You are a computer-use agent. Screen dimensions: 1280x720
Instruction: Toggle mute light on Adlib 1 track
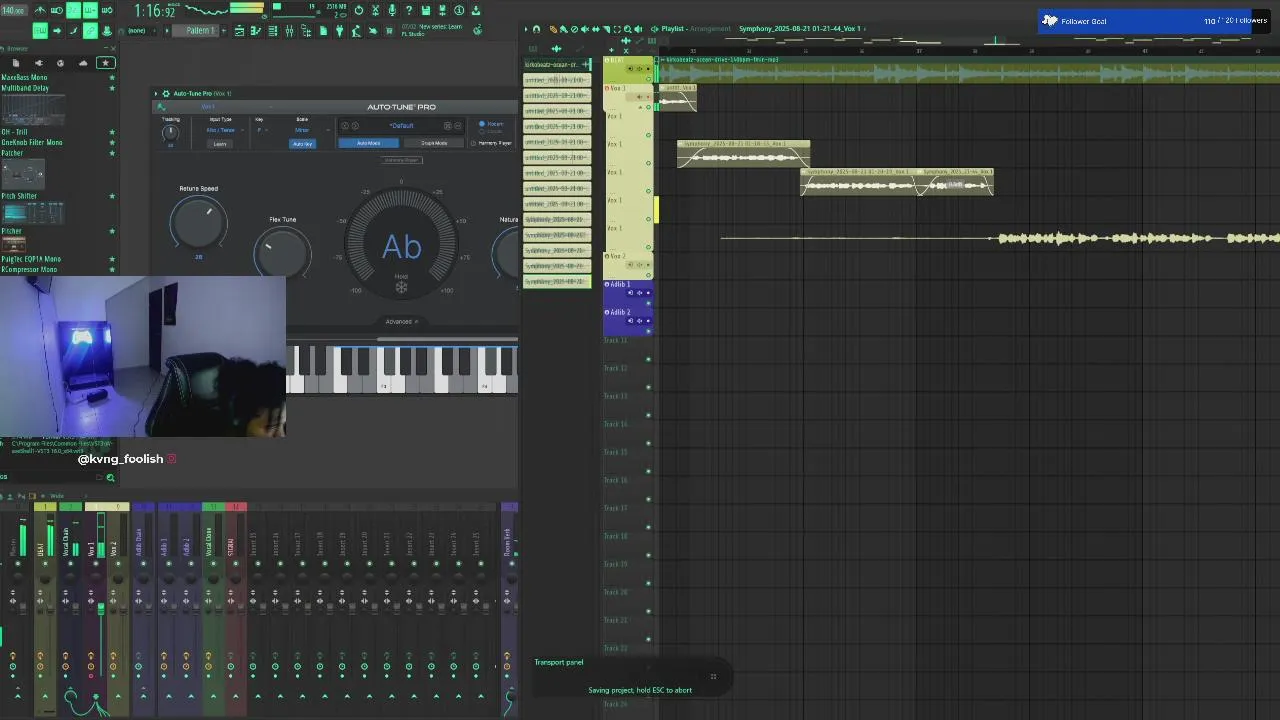(x=648, y=303)
